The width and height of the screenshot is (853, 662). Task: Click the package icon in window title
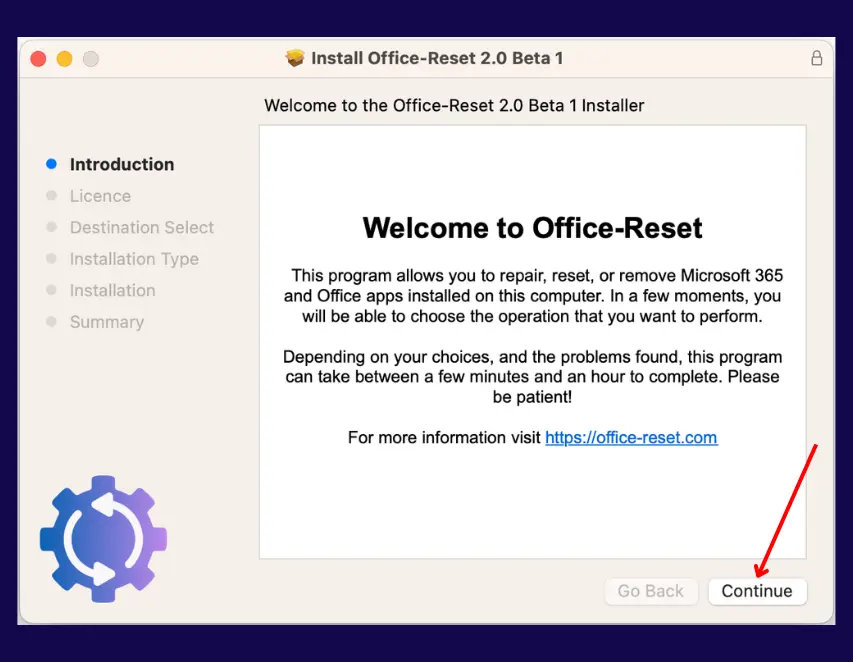coord(295,58)
